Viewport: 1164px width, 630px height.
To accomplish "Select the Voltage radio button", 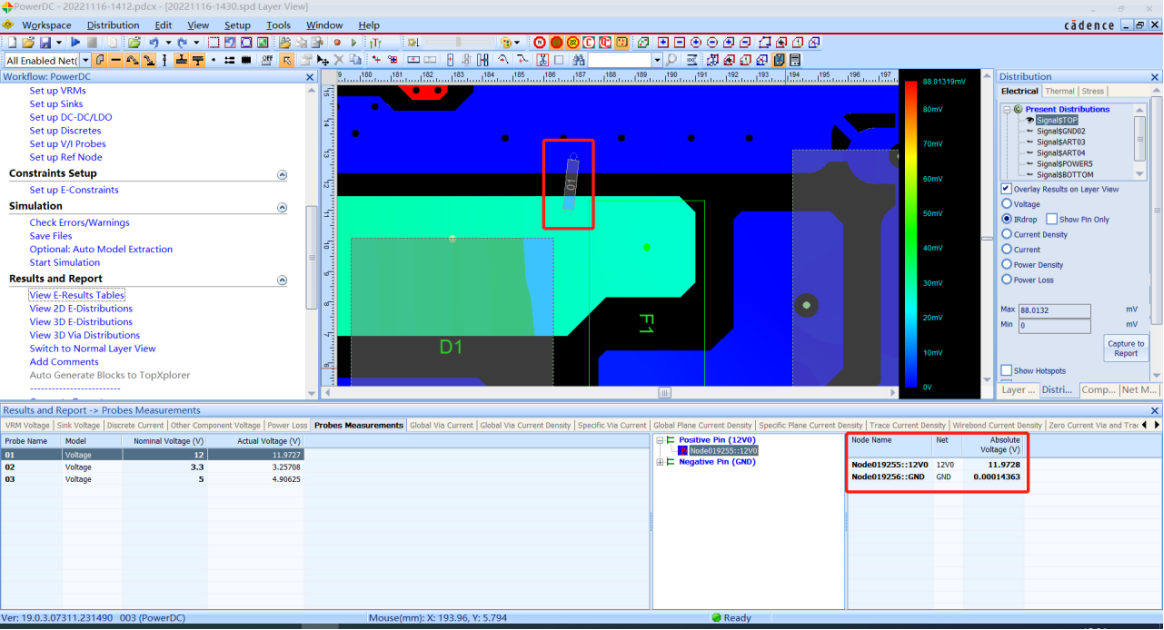I will pos(1007,203).
